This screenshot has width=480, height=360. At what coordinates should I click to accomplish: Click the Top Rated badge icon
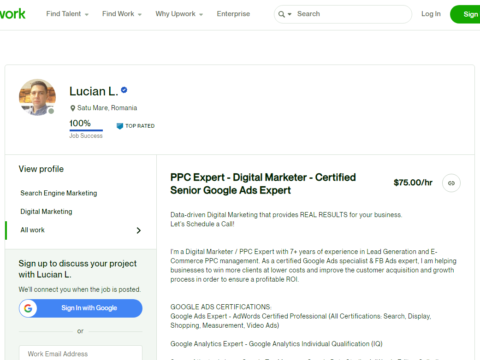tap(120, 126)
